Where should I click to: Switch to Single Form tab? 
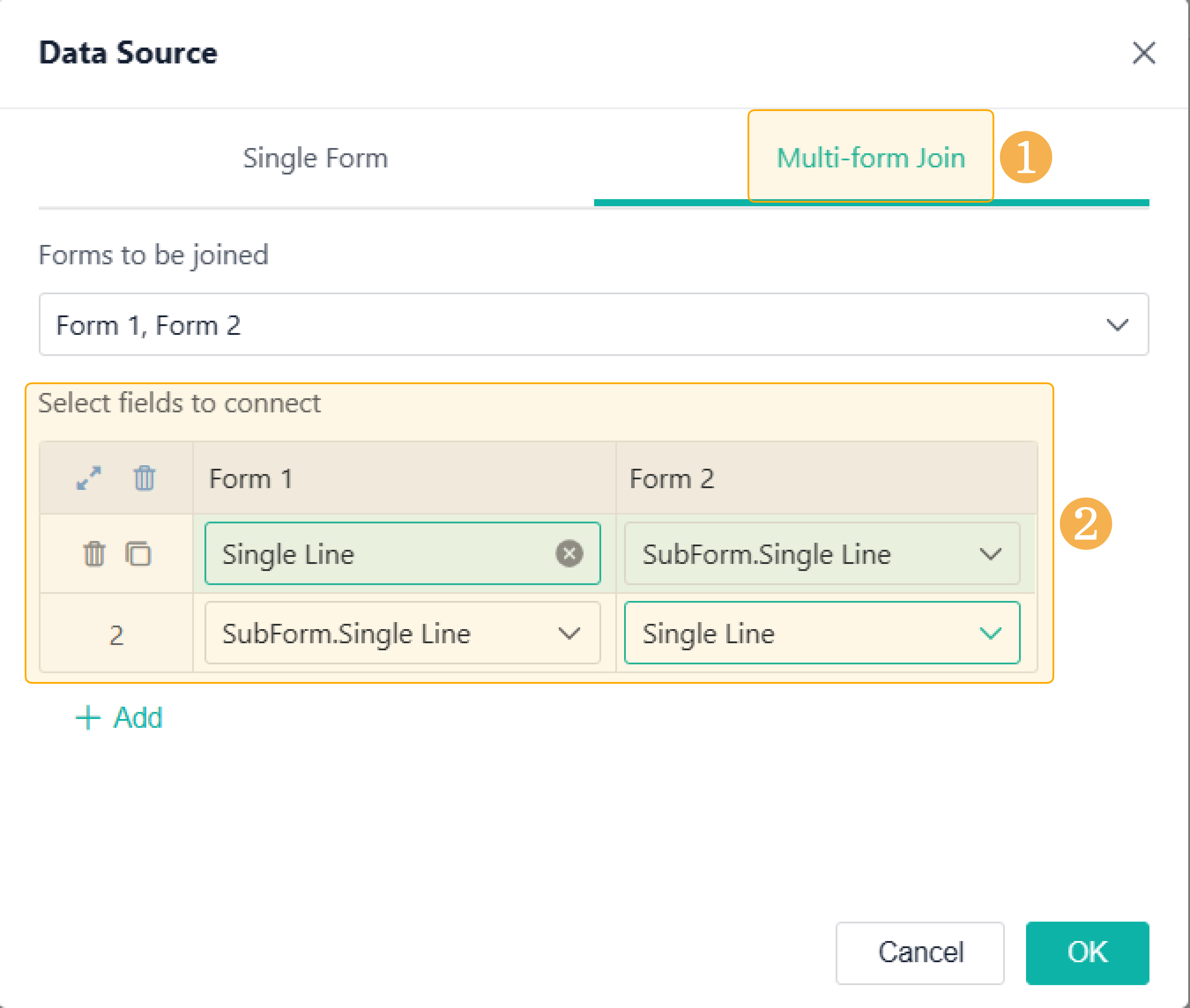[316, 158]
